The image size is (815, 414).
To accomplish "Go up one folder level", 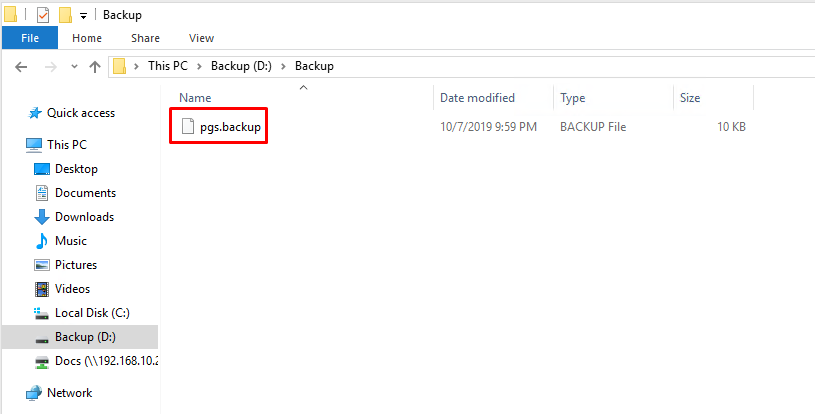I will pos(95,66).
